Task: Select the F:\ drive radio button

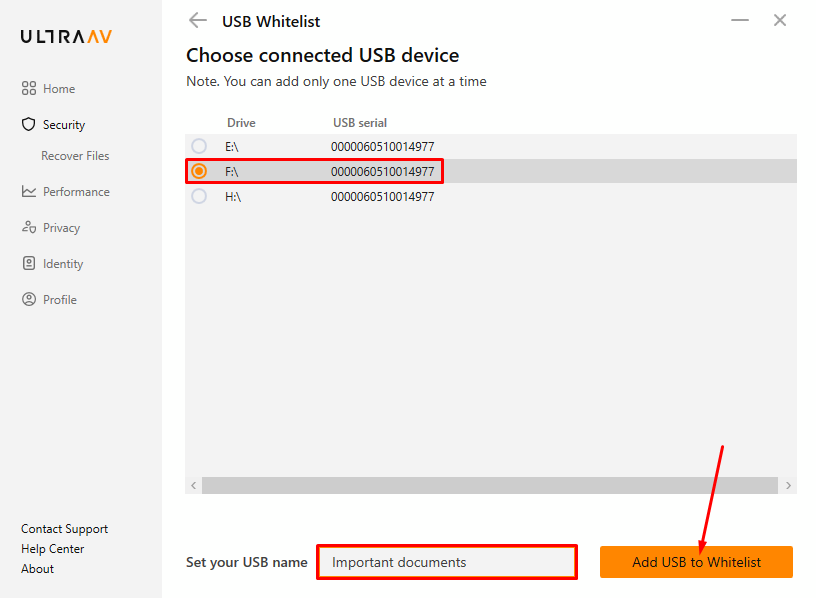Action: click(199, 171)
